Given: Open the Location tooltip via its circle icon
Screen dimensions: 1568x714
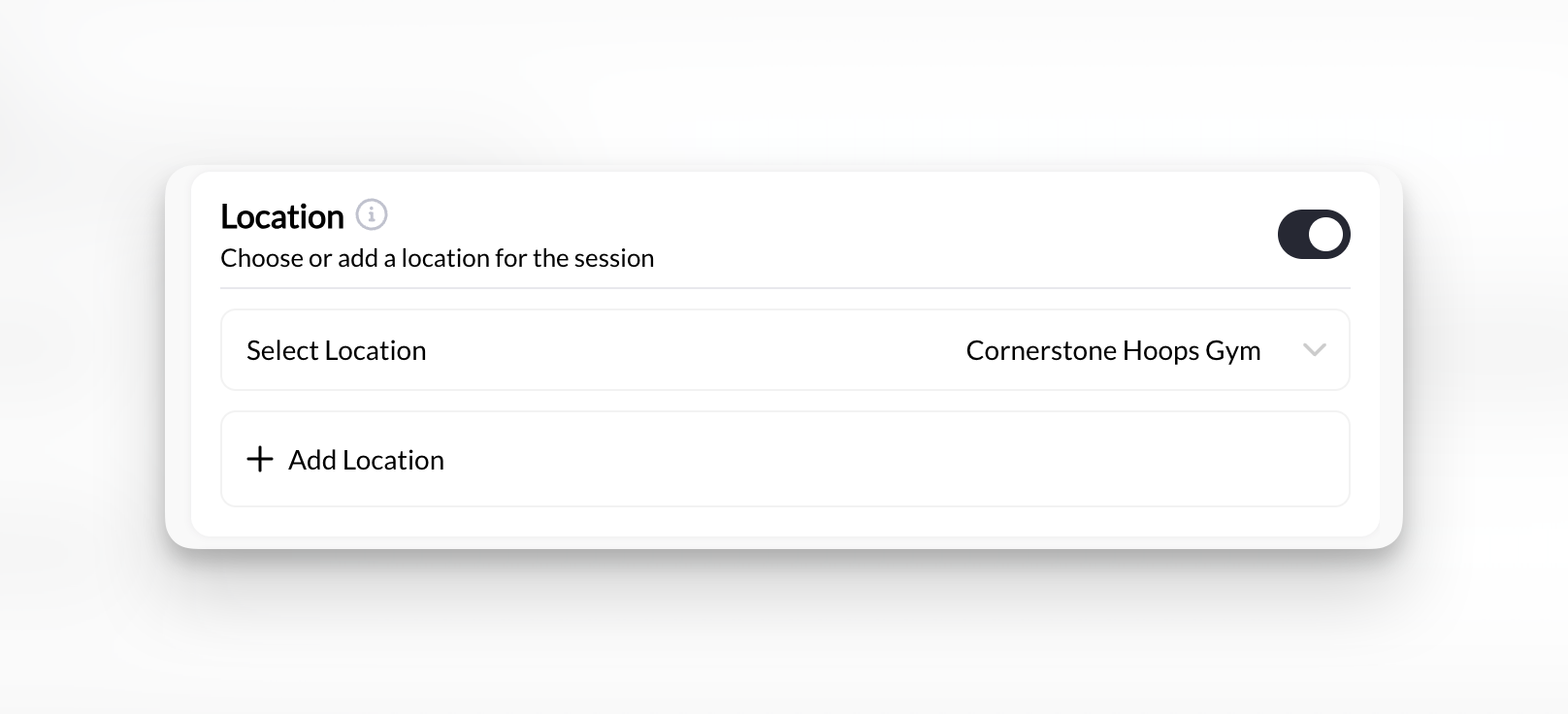Looking at the screenshot, I should (373, 214).
